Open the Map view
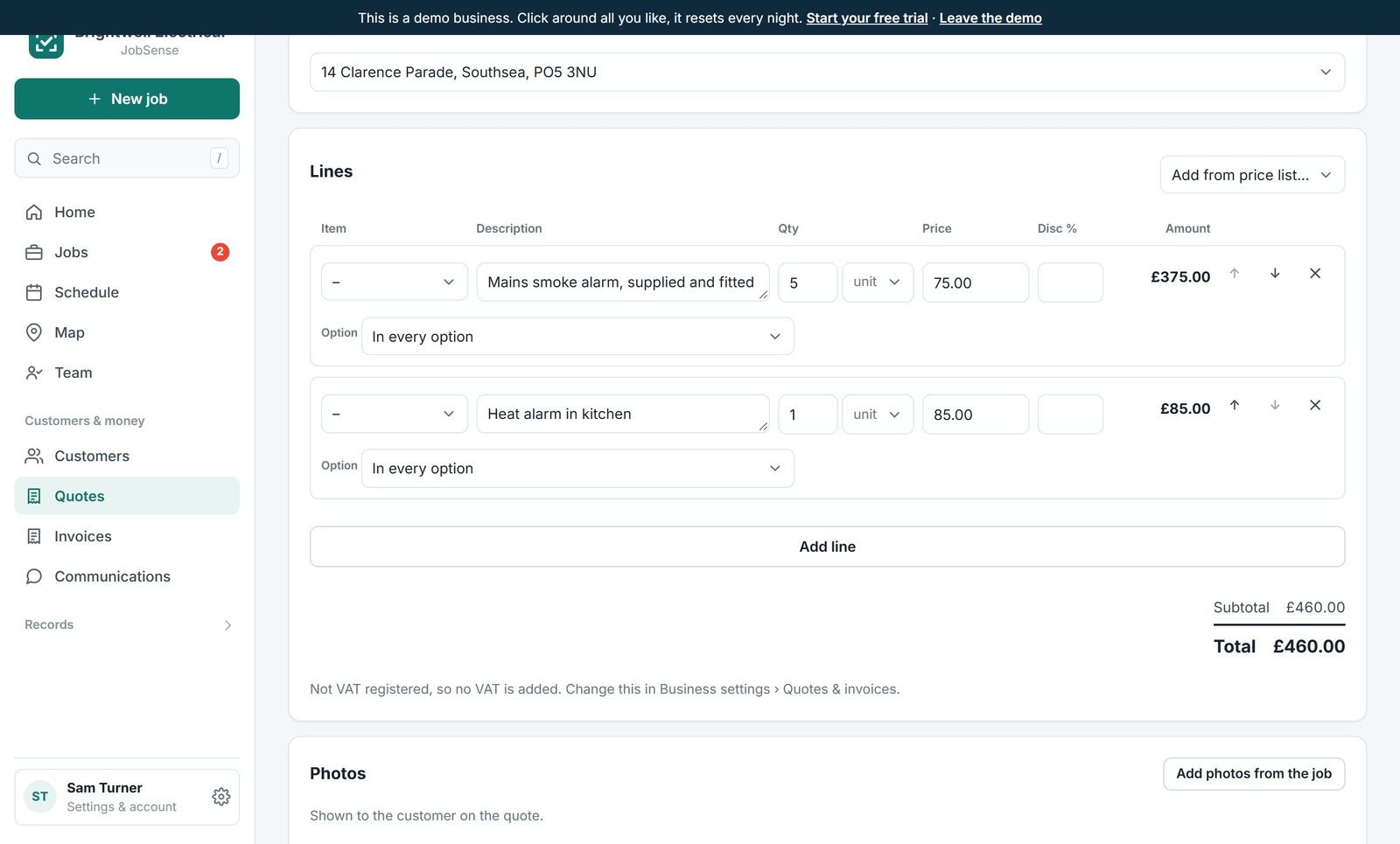The width and height of the screenshot is (1400, 844). tap(127, 332)
